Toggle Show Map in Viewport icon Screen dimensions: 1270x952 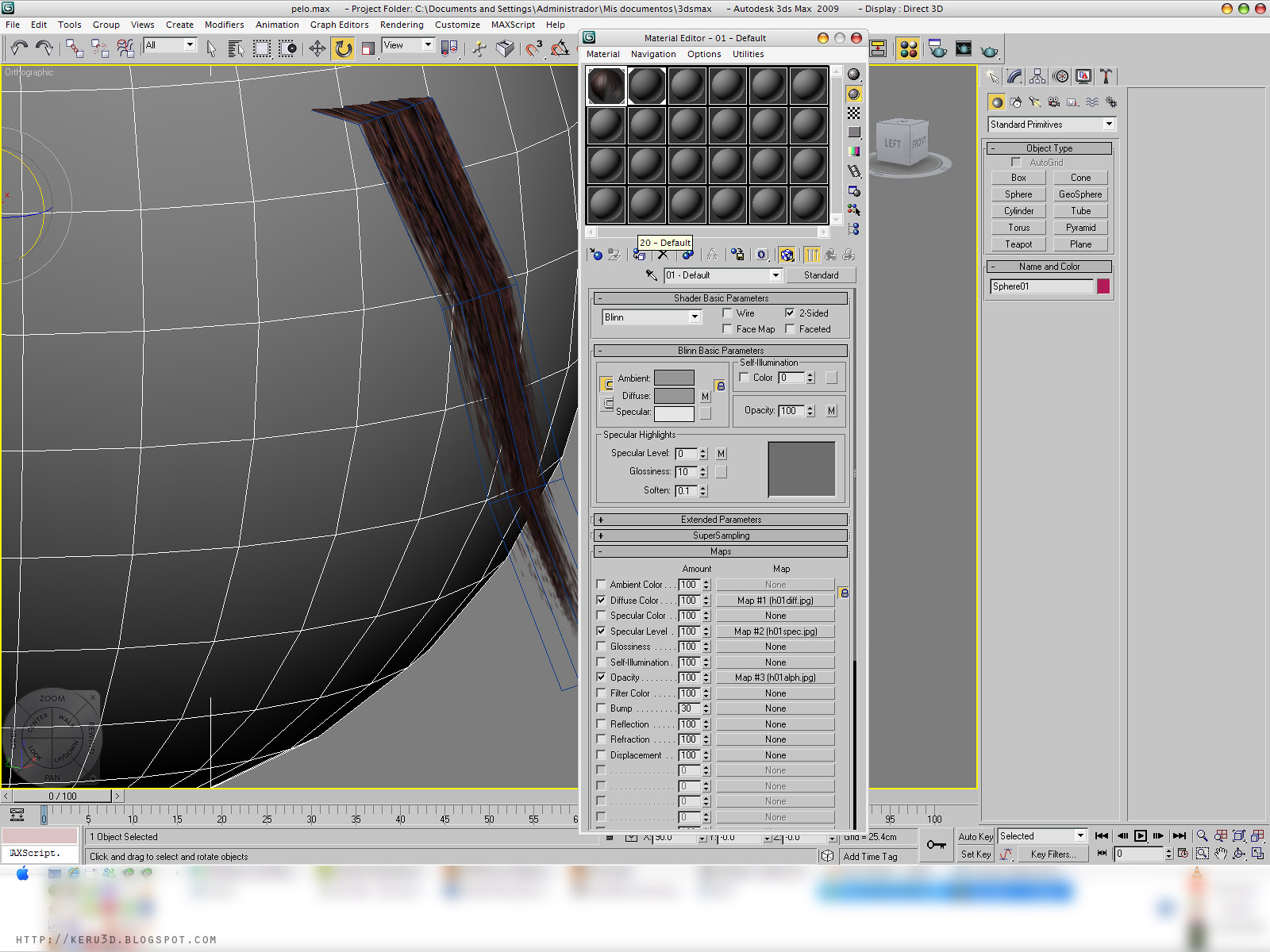coord(787,255)
